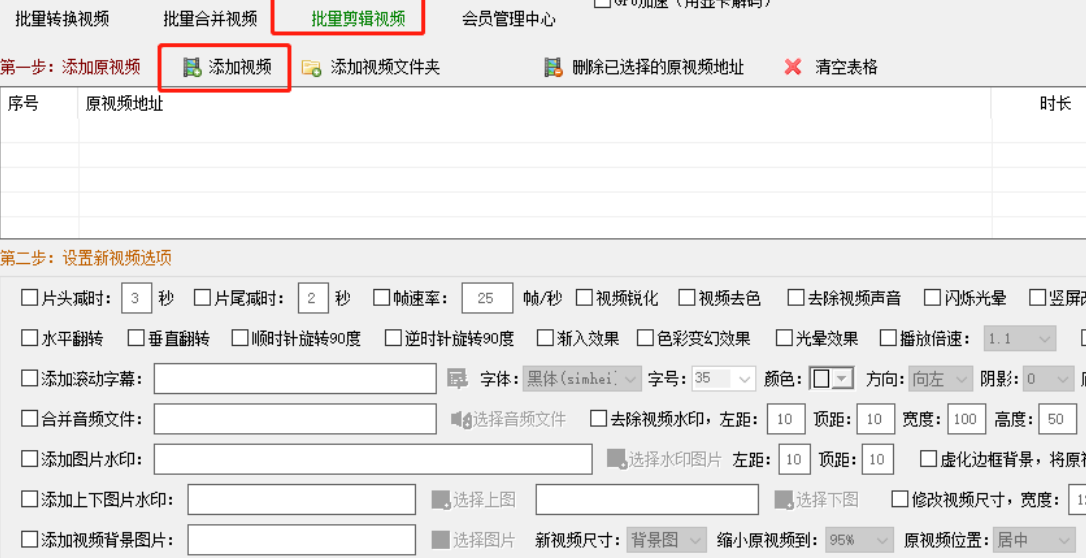Image resolution: width=1086 pixels, height=560 pixels.
Task: Click 选择音频文件 button text
Action: coord(519,419)
